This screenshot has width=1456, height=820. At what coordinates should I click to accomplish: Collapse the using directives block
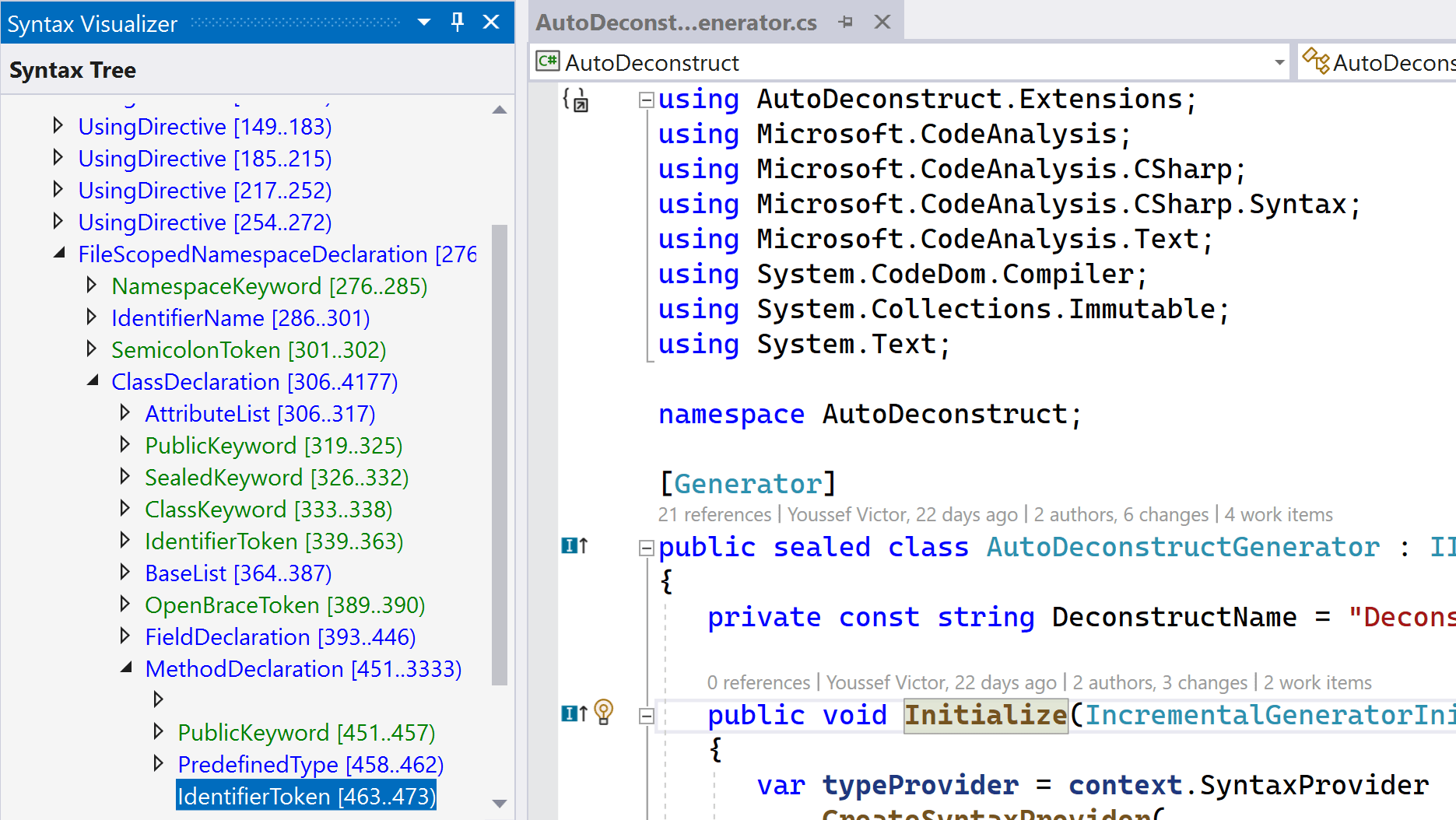tap(646, 100)
